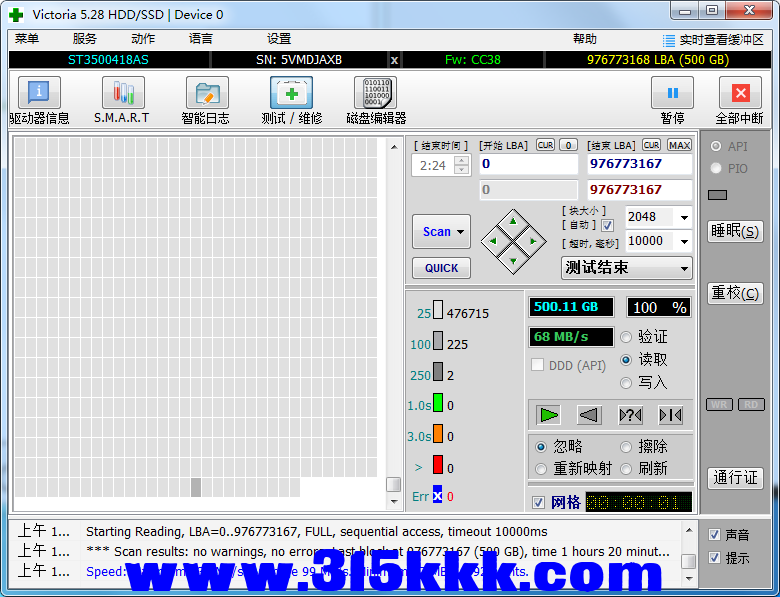Click the orange 3.0s block color swatch
Screen dimensions: 780x597
click(438, 433)
